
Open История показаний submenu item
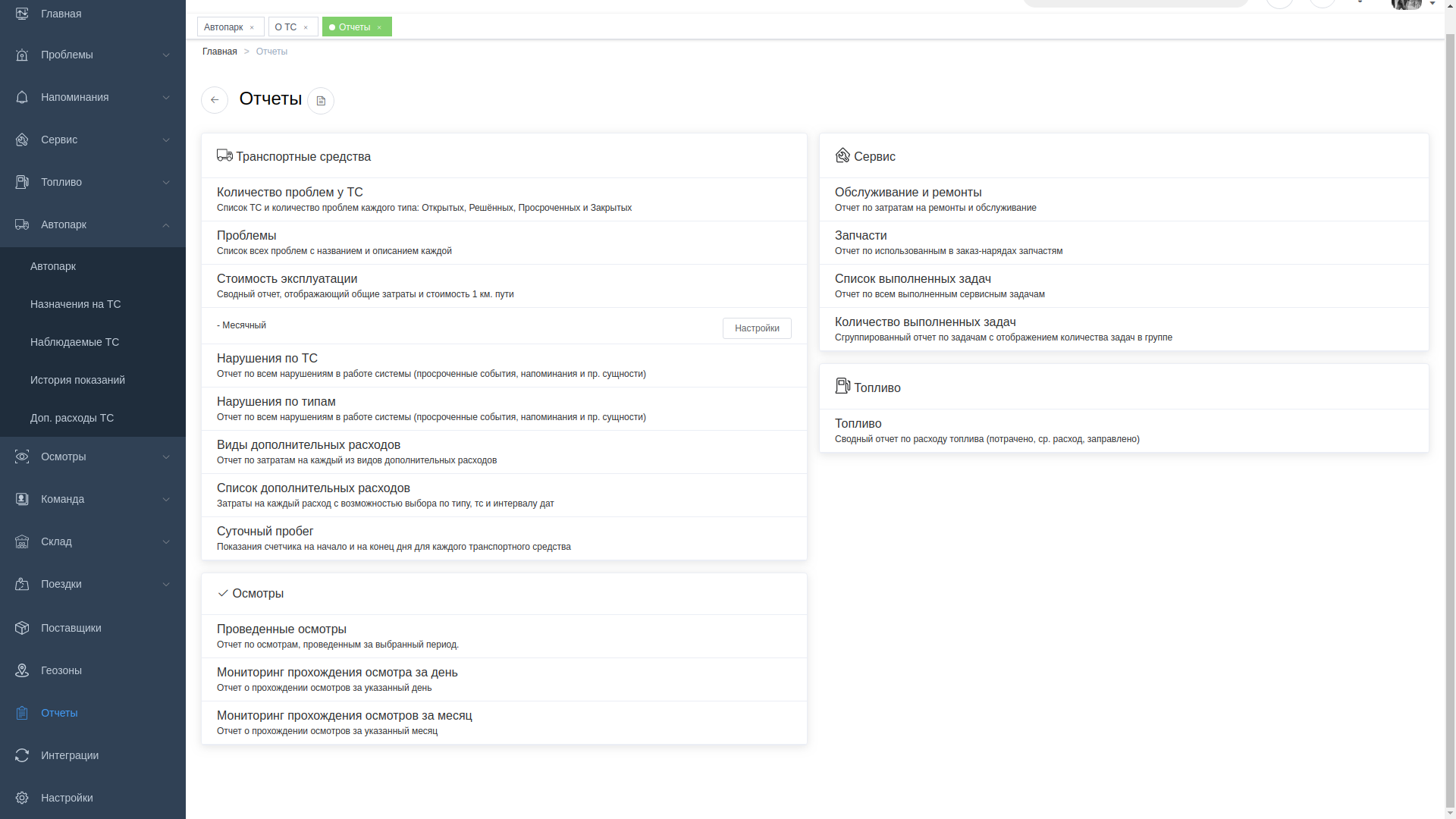tap(77, 380)
